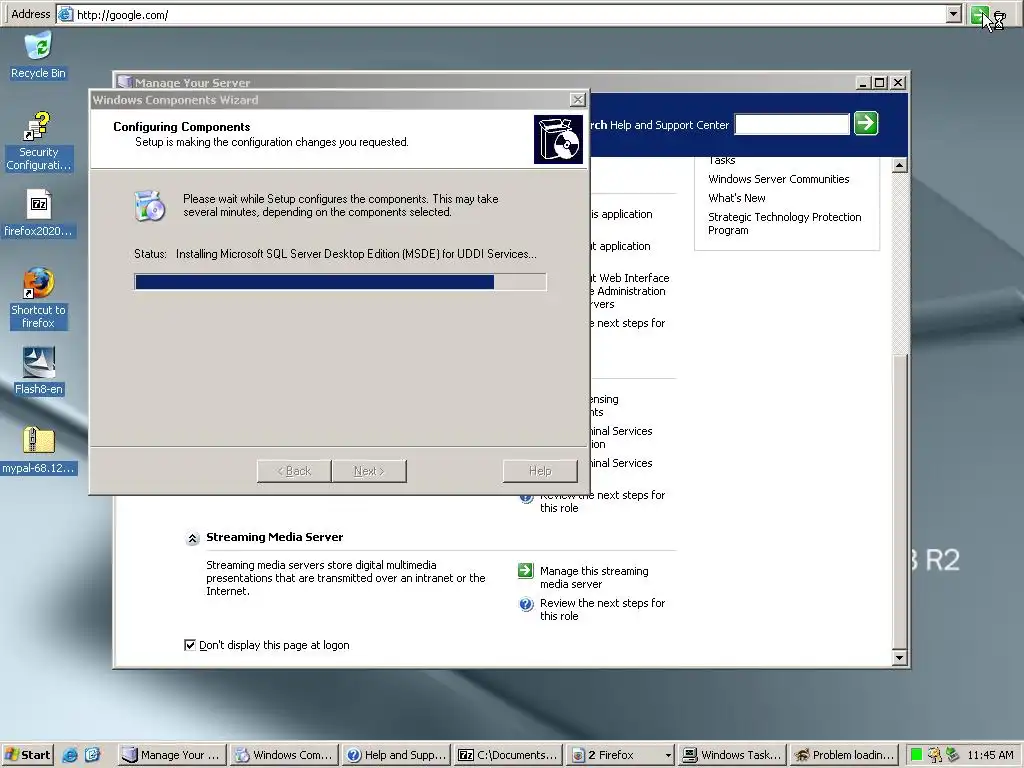1024x768 pixels.
Task: Open the address bar dropdown arrow
Action: pos(953,14)
